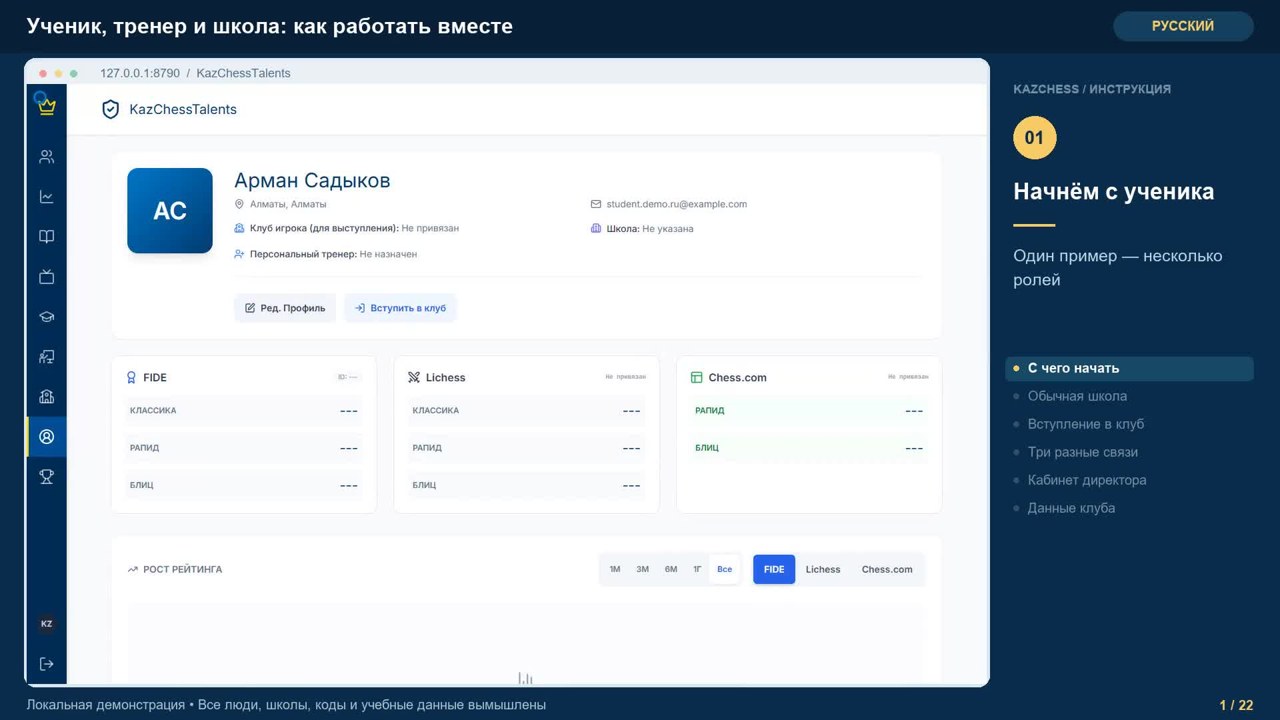This screenshot has width=1280, height=720.
Task: Click the Вступить в клуб button
Action: [400, 308]
